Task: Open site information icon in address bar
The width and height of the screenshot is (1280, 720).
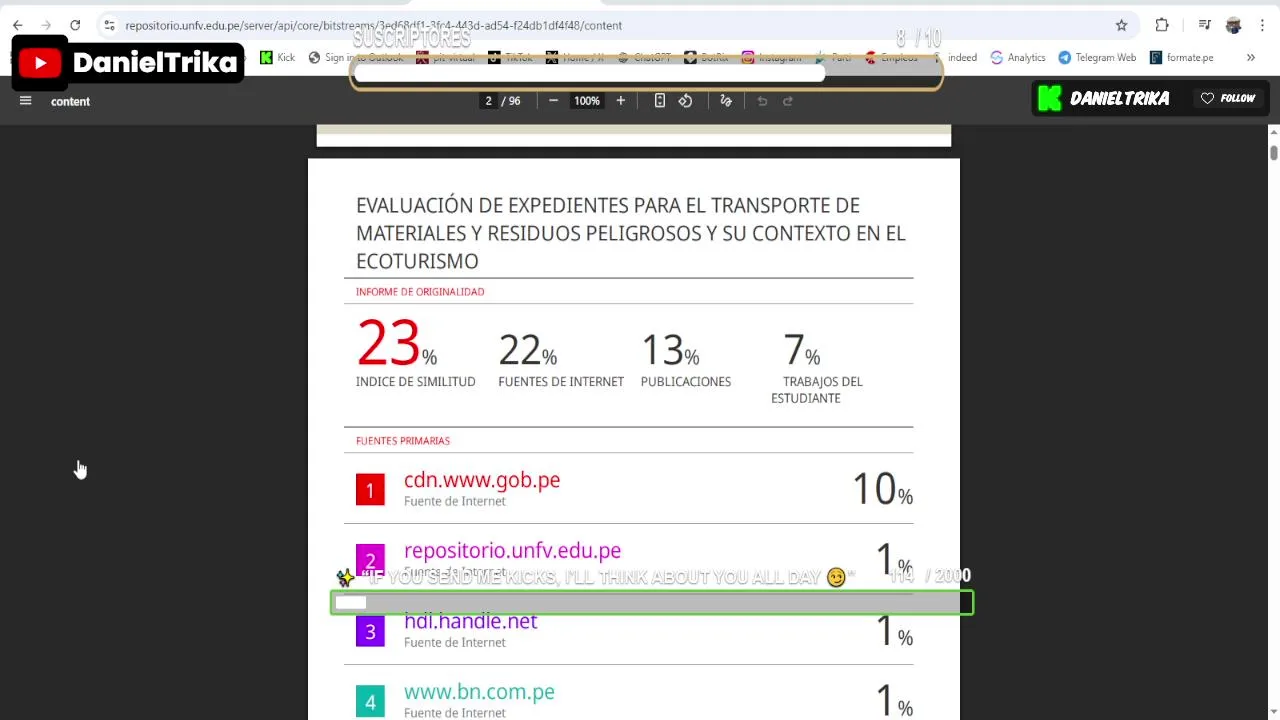Action: tap(109, 25)
